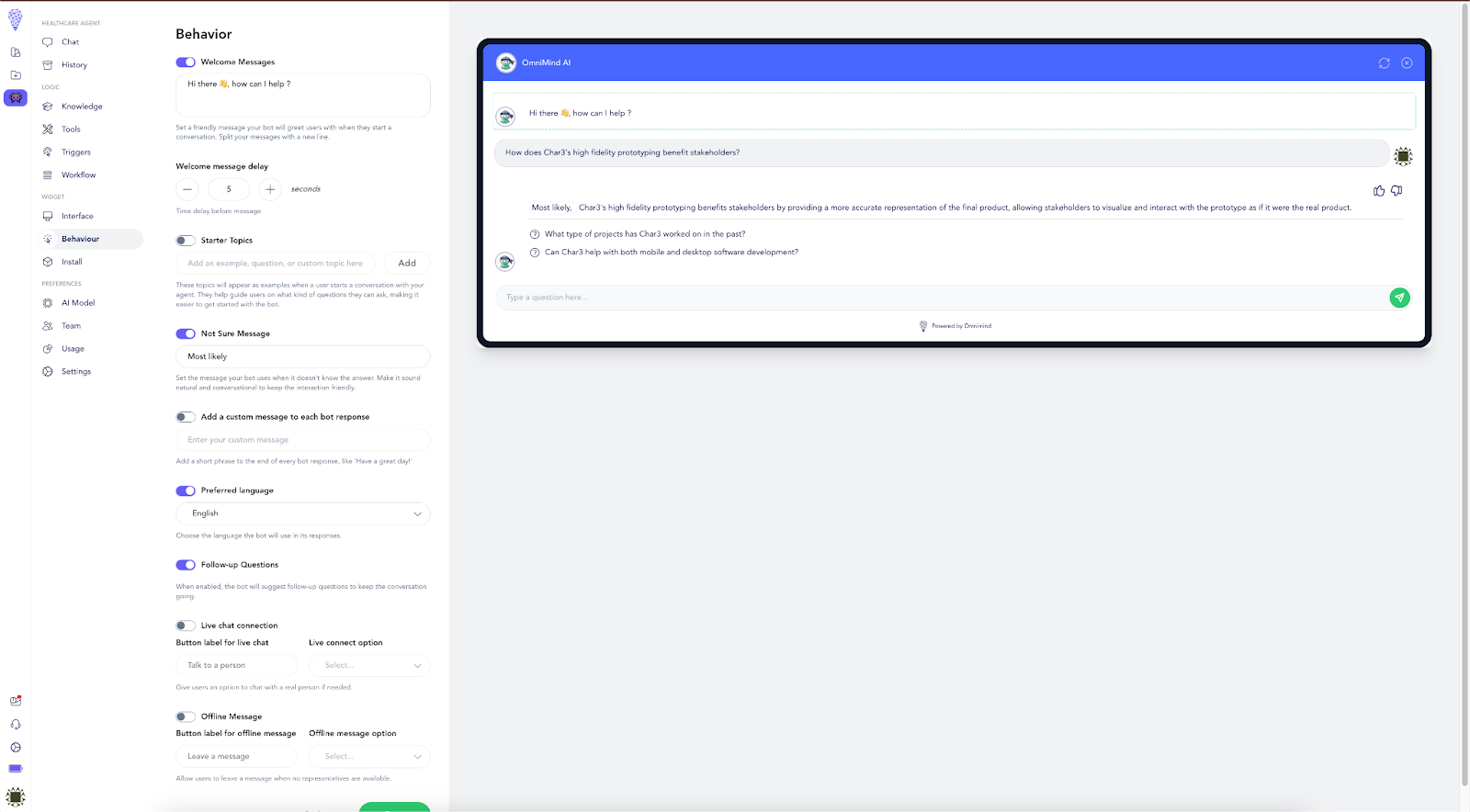Open Install in the sidebar
Image resolution: width=1470 pixels, height=812 pixels.
(72, 262)
